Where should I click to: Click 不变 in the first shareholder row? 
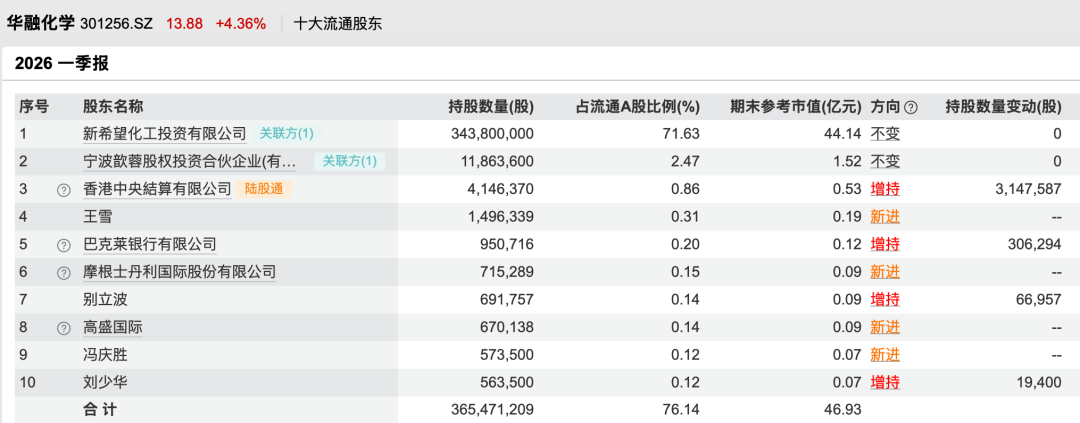click(884, 133)
